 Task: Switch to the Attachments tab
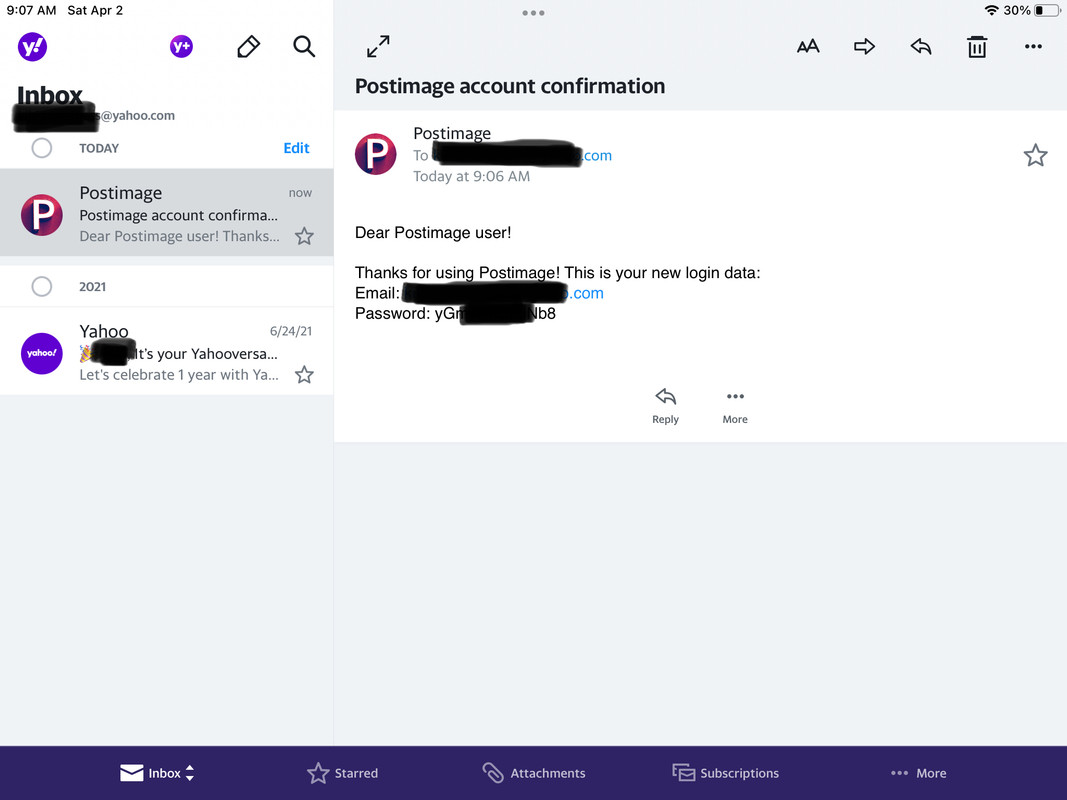tap(534, 773)
